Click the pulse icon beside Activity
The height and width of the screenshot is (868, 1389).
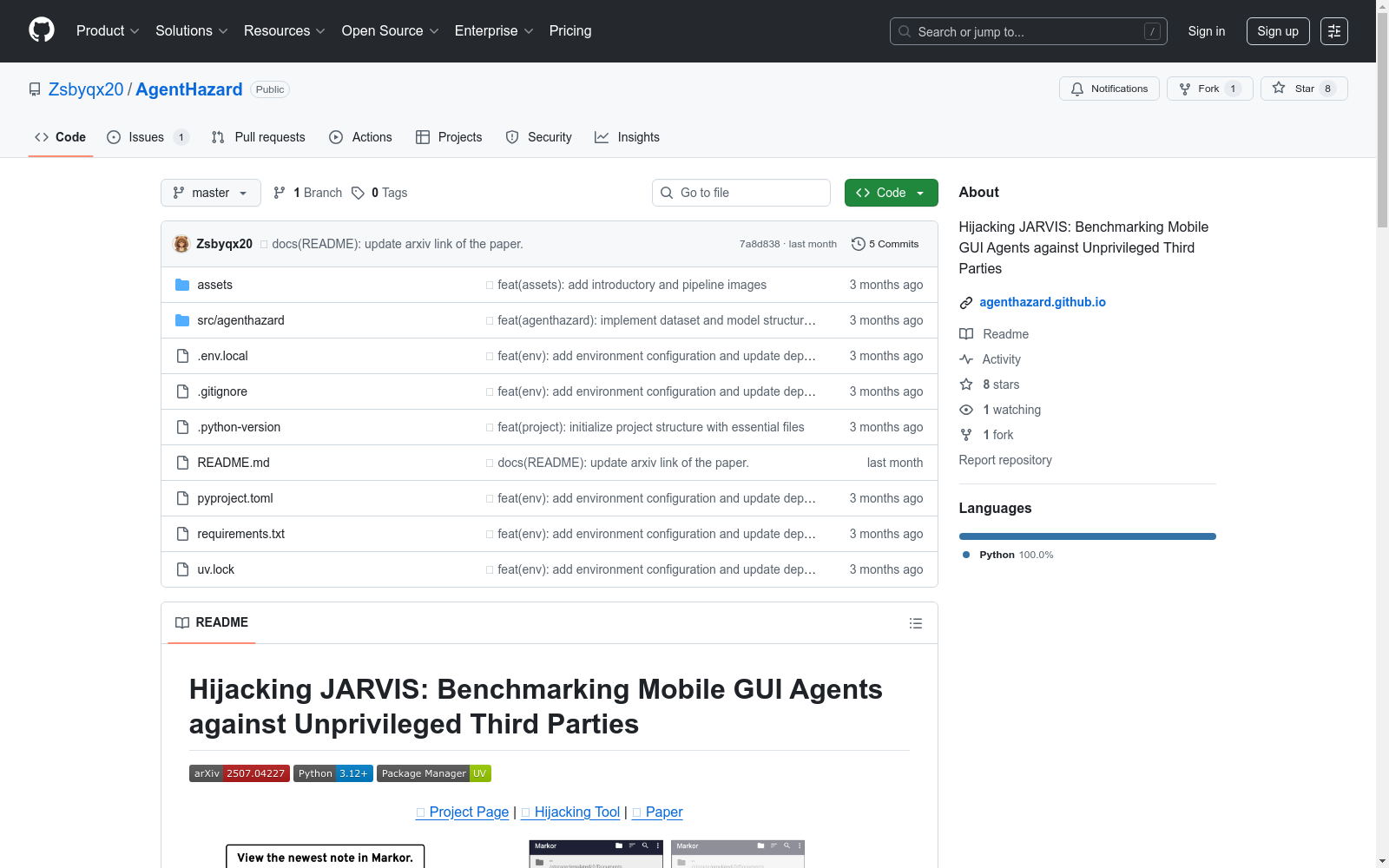tap(966, 359)
